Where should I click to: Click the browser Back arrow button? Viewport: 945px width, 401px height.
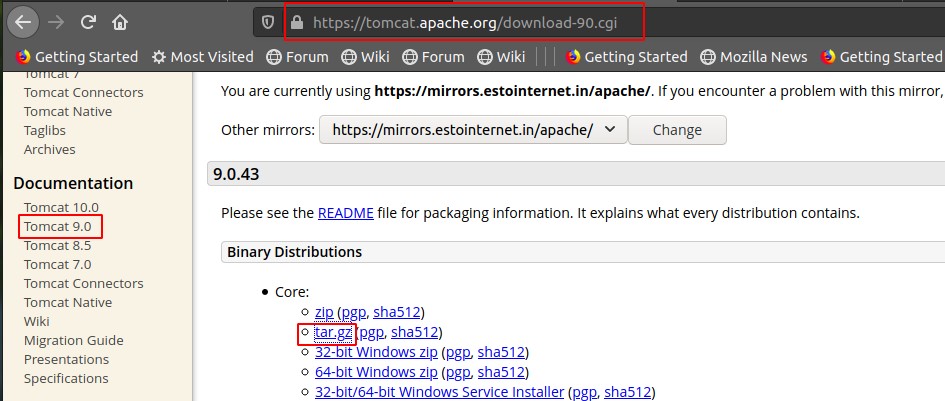coord(25,21)
